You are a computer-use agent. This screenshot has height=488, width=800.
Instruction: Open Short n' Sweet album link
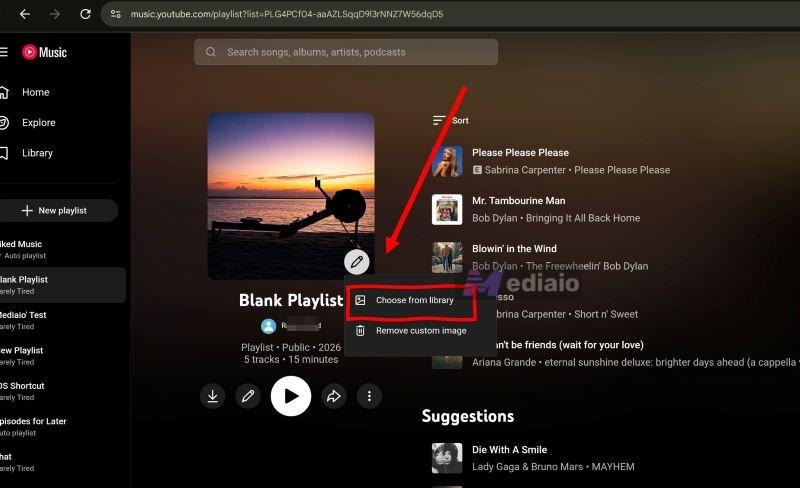[606, 314]
